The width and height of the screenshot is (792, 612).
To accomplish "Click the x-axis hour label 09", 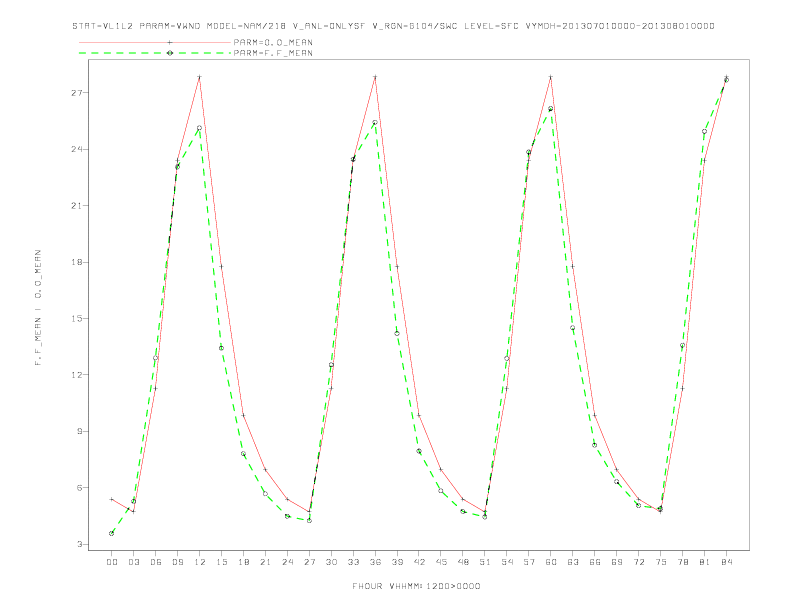I will pyautogui.click(x=177, y=562).
